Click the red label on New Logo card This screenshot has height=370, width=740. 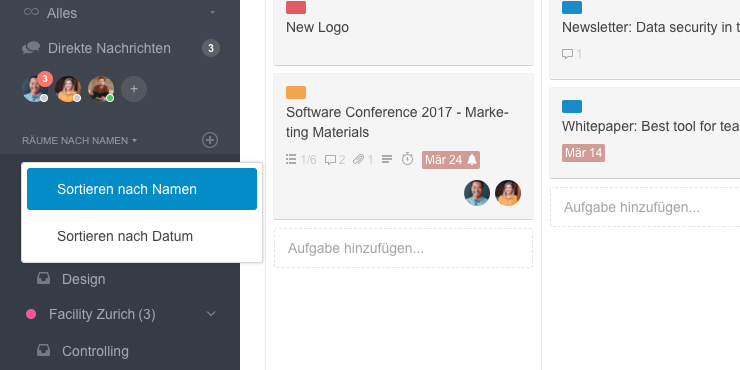click(x=296, y=8)
